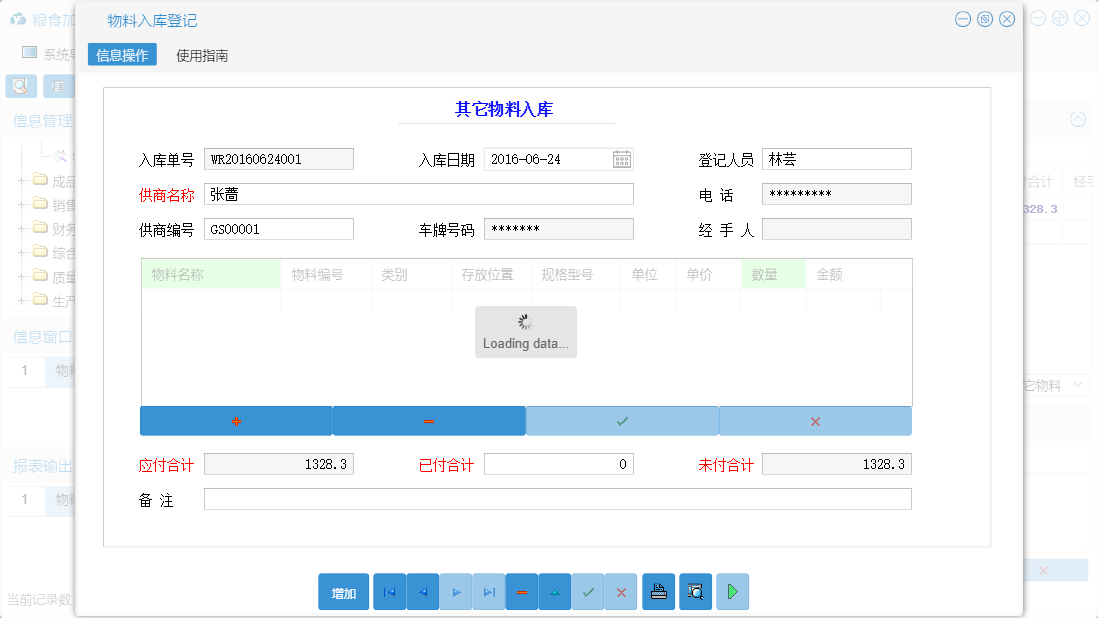Image resolution: width=1098 pixels, height=618 pixels.
Task: Jump to first record with the toolbar icon
Action: click(x=389, y=591)
